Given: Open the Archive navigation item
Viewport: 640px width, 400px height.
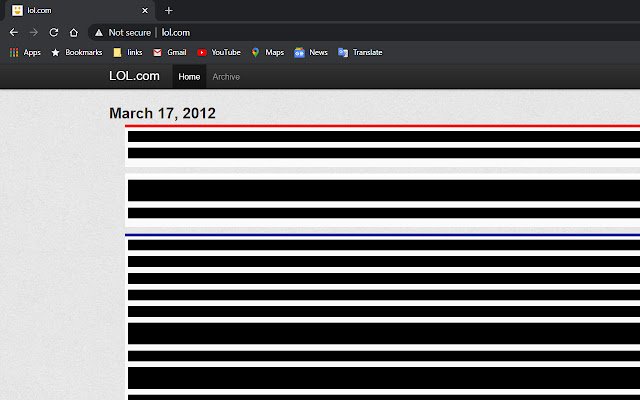Looking at the screenshot, I should pos(226,77).
